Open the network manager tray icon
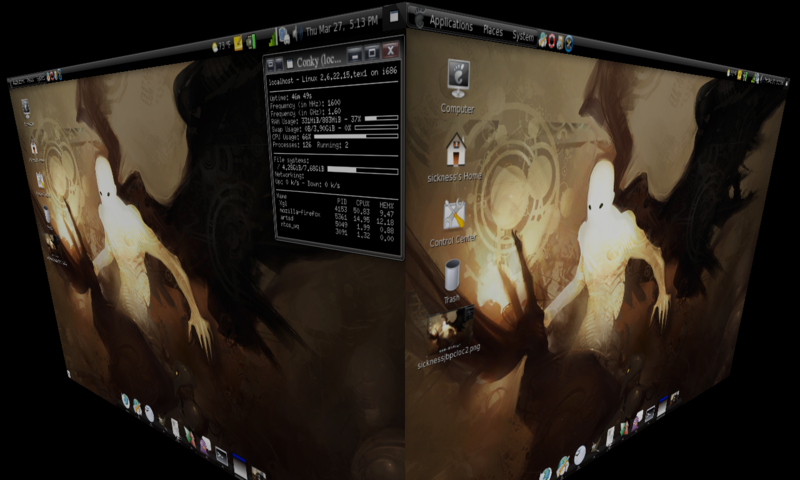This screenshot has height=480, width=800. [x=284, y=35]
